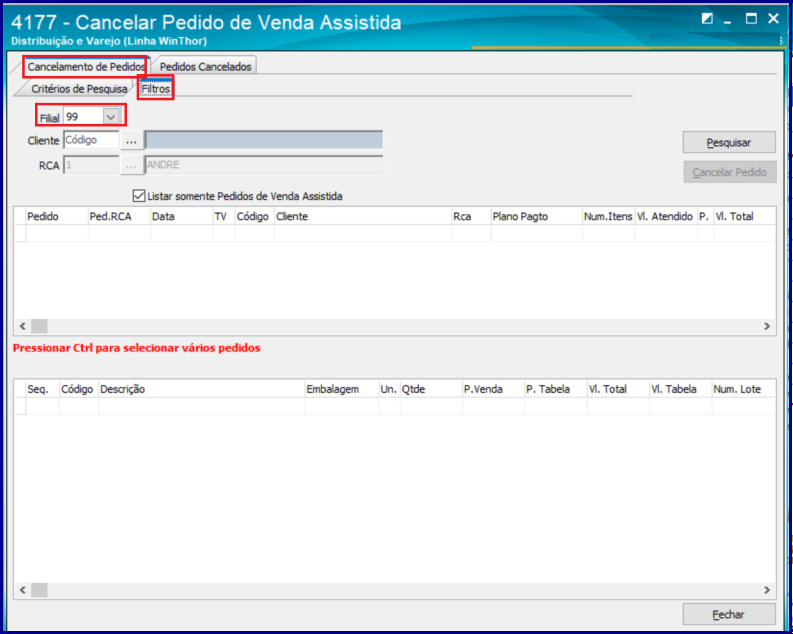Viewport: 793px width, 634px height.
Task: Click the Cancelar Pedido button
Action: [x=729, y=172]
